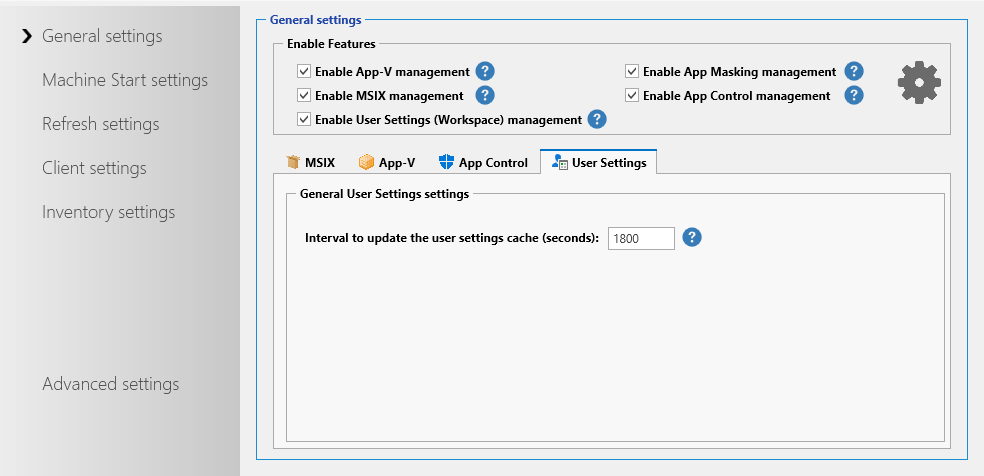
Task: Switch to the App Control tab
Action: pos(483,163)
